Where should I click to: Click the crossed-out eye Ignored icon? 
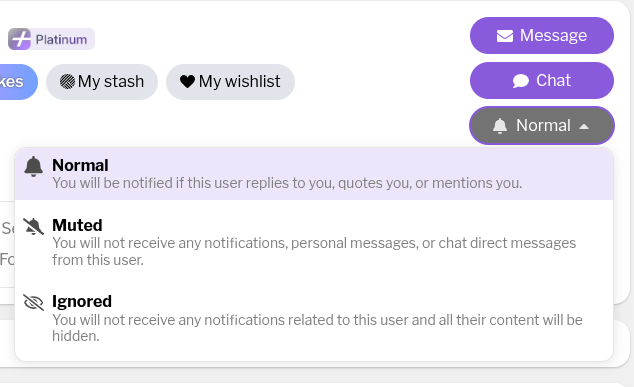pos(33,302)
